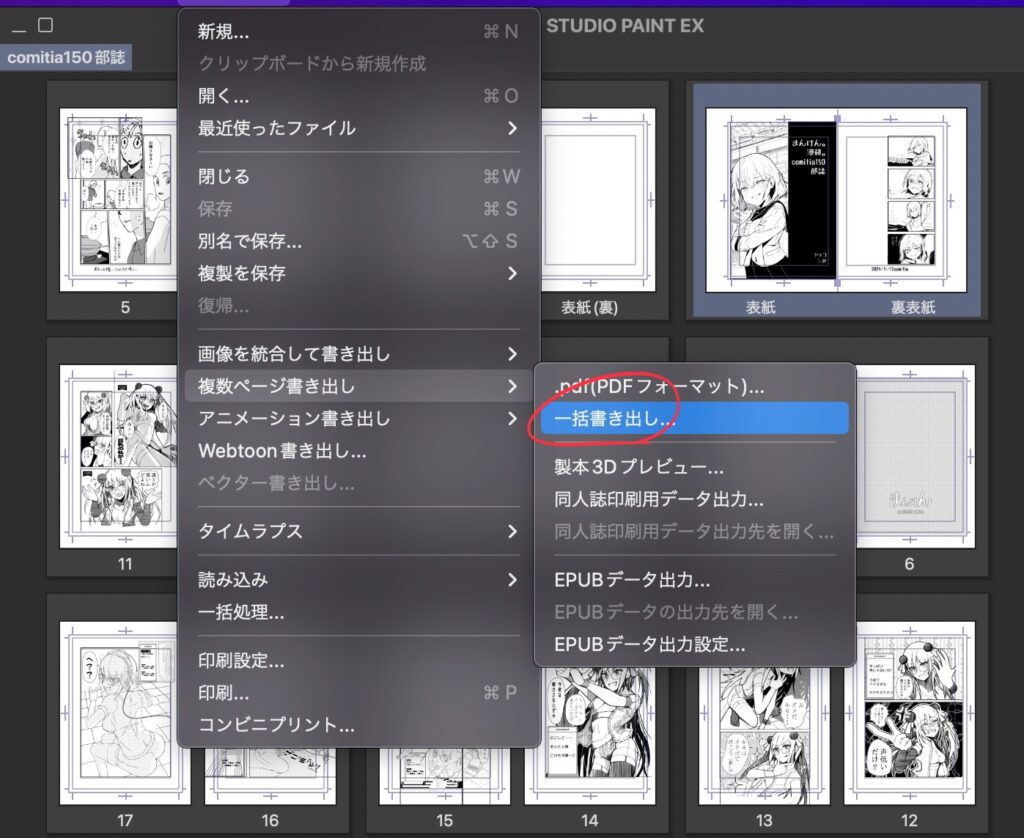Expand 読み込み submenu arrow

pos(513,579)
